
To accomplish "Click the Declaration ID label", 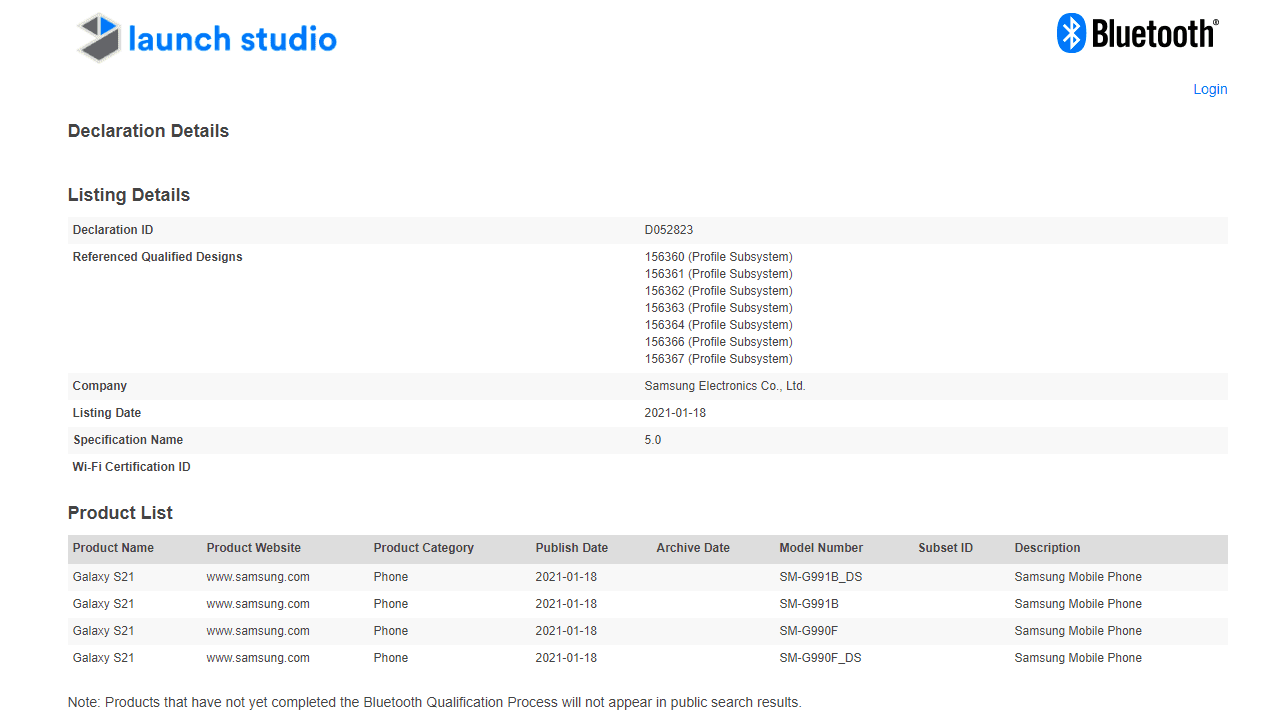I will click(113, 230).
